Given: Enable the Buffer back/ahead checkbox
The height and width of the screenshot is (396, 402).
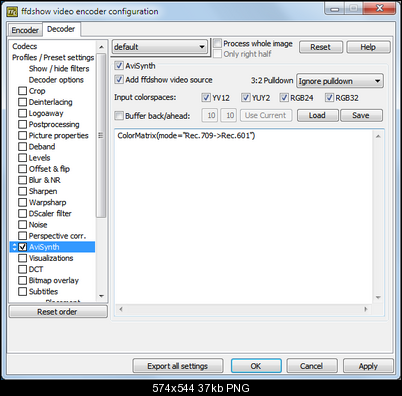Looking at the screenshot, I should 119,116.
